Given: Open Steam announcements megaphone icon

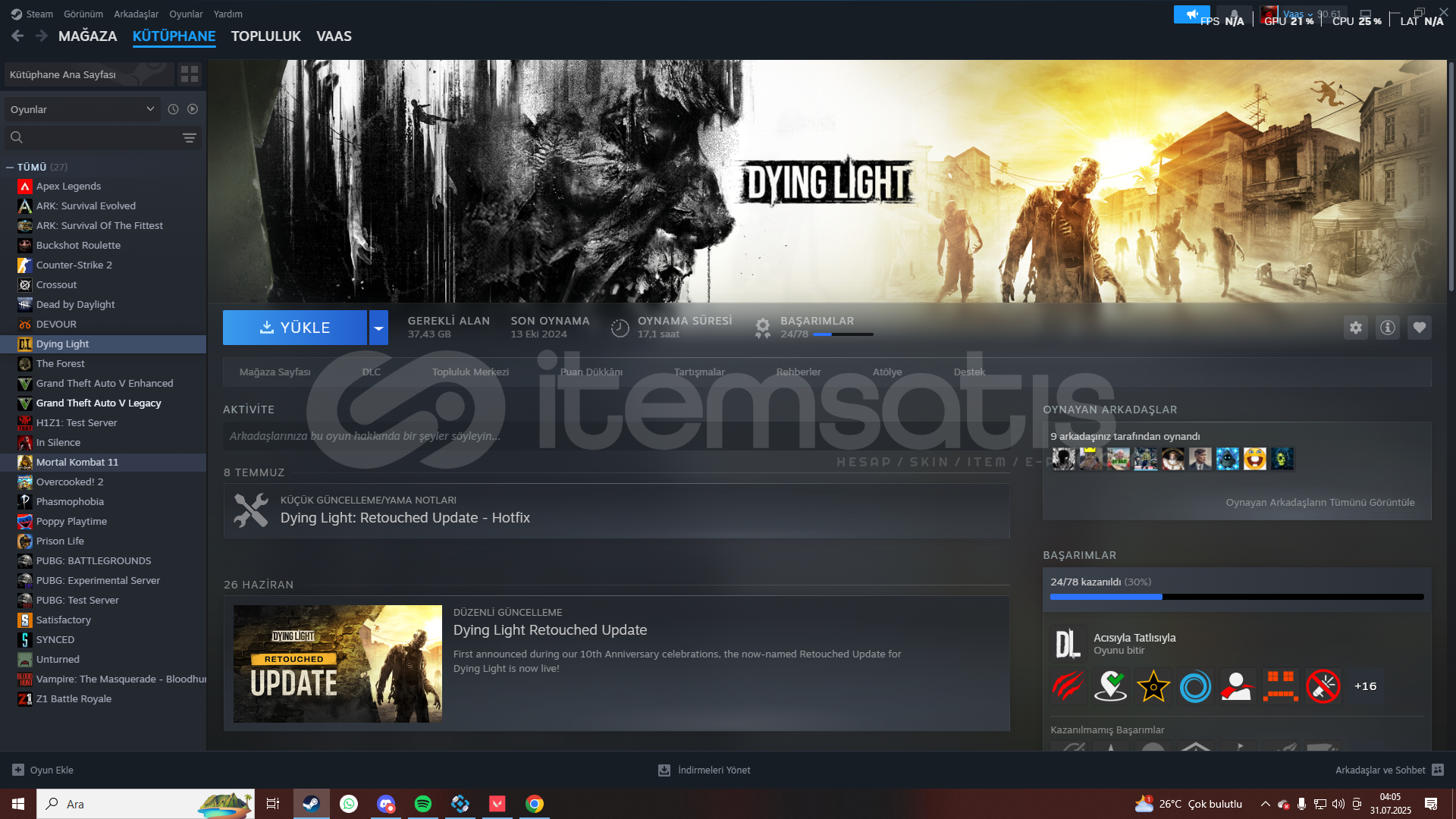Looking at the screenshot, I should (1192, 14).
